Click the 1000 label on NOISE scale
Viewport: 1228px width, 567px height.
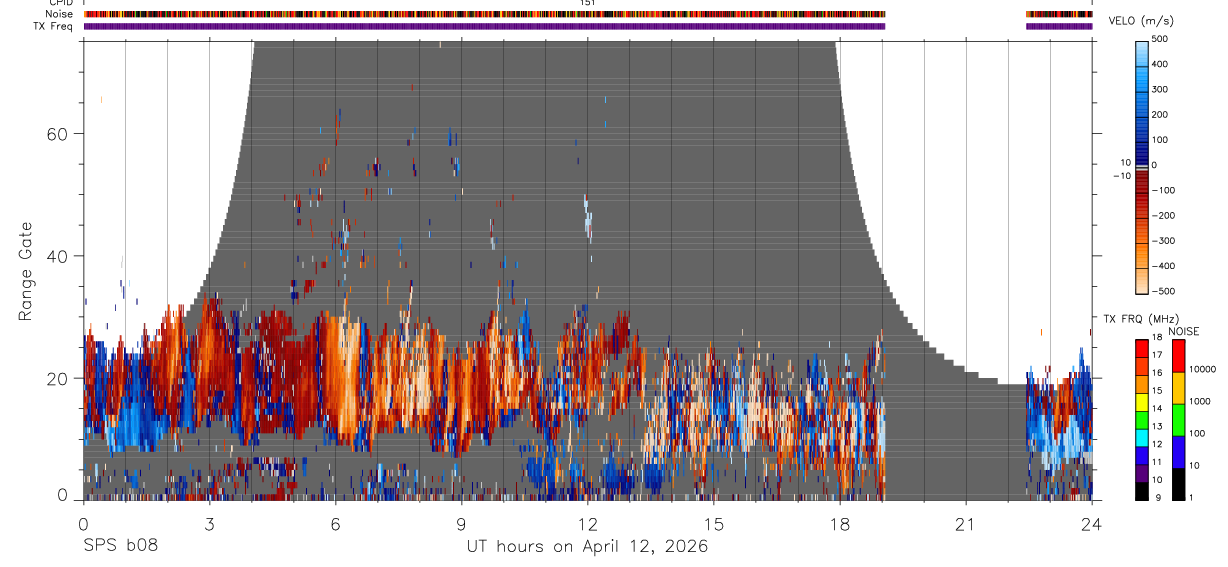[x=1199, y=401]
